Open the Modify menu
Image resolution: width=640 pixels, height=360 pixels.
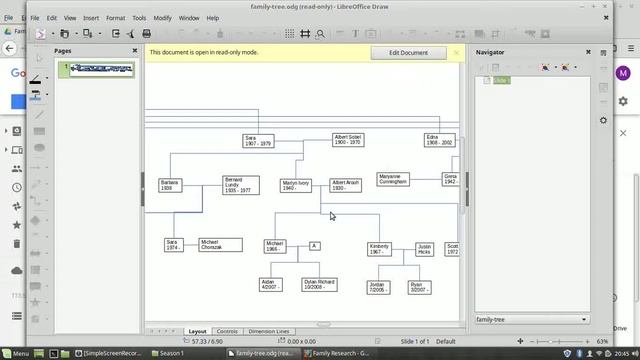(162, 18)
